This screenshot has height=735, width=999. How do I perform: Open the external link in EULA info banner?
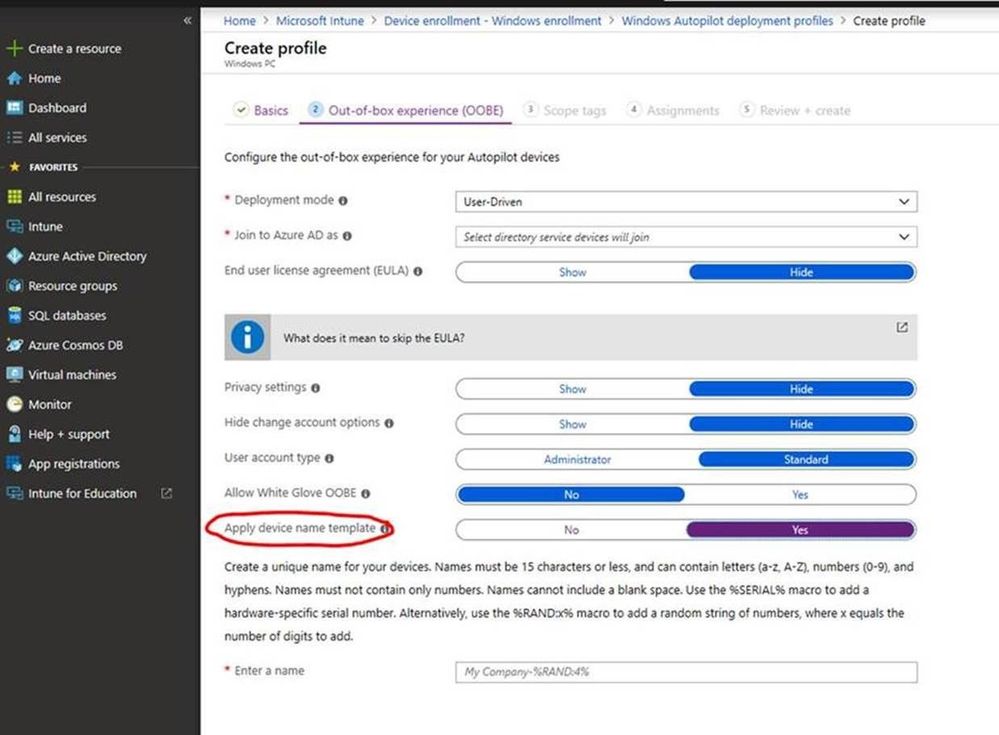[902, 327]
